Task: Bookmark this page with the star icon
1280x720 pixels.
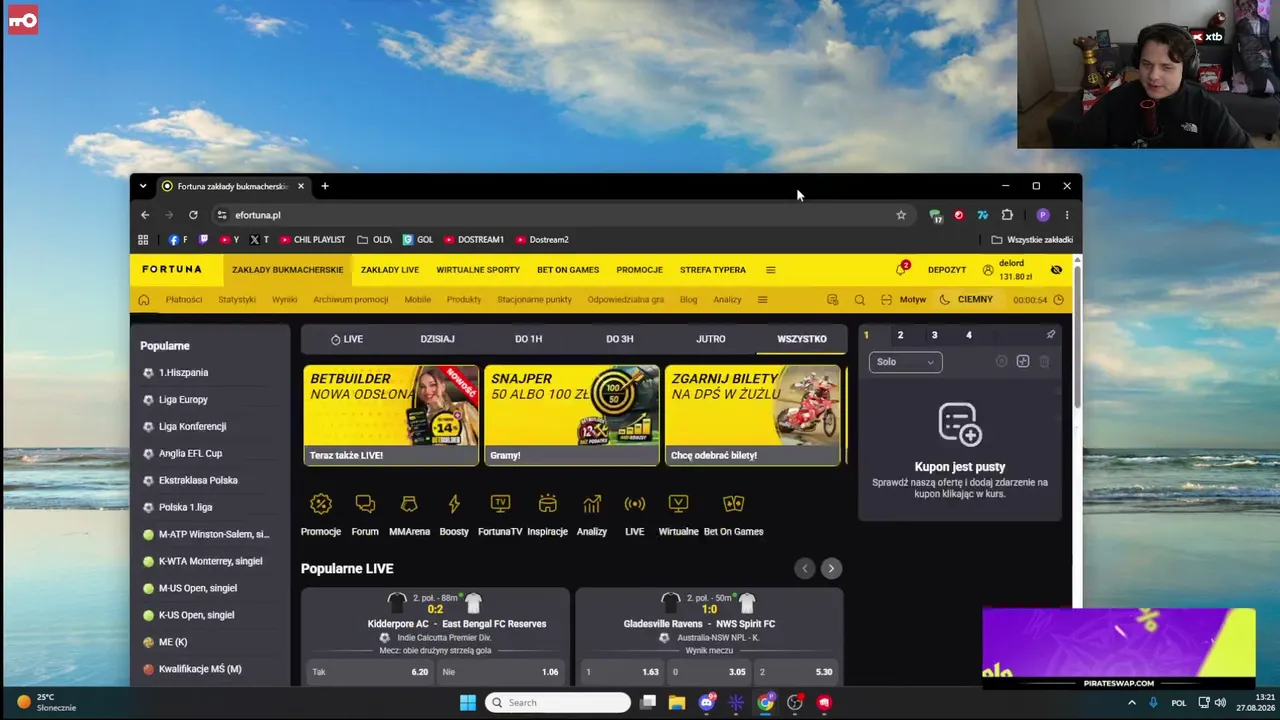Action: (x=901, y=215)
